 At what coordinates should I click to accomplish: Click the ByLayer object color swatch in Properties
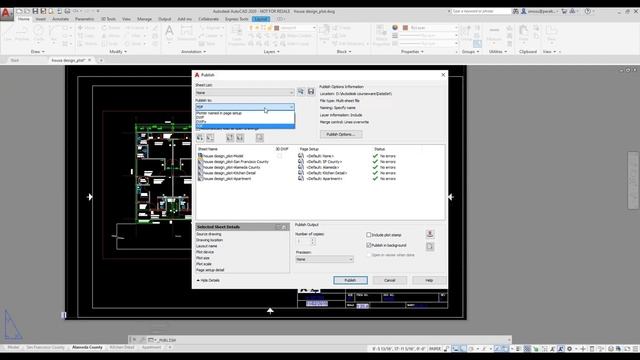405,28
